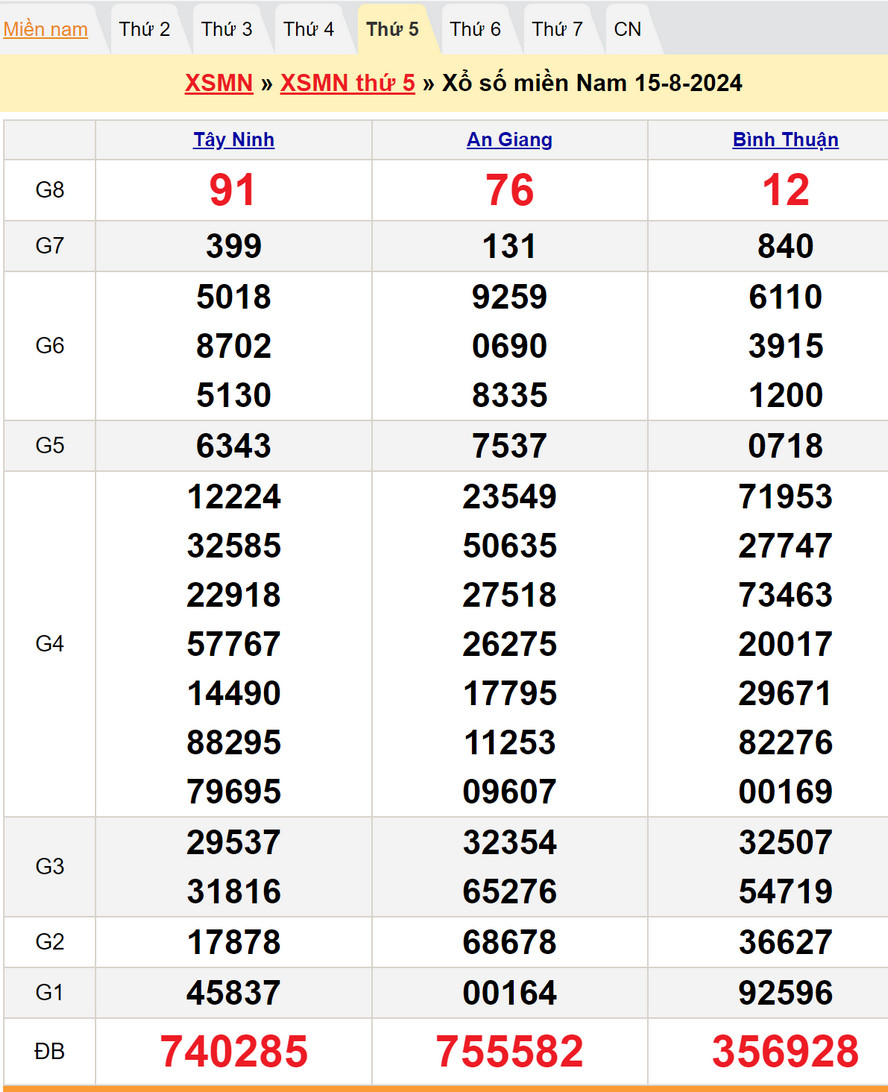Screen dimensions: 888x1092
Task: Click An Giang special prize 755582
Action: (510, 1051)
